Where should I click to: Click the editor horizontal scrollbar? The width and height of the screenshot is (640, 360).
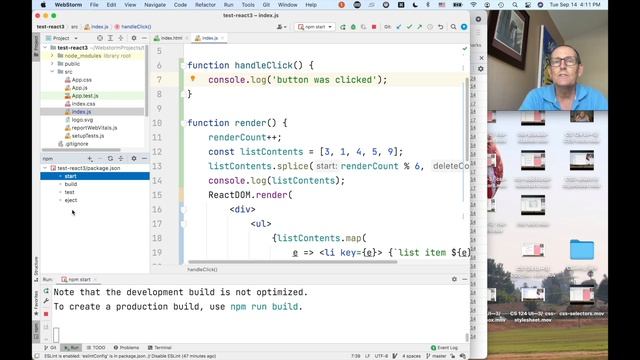pyautogui.click(x=293, y=262)
